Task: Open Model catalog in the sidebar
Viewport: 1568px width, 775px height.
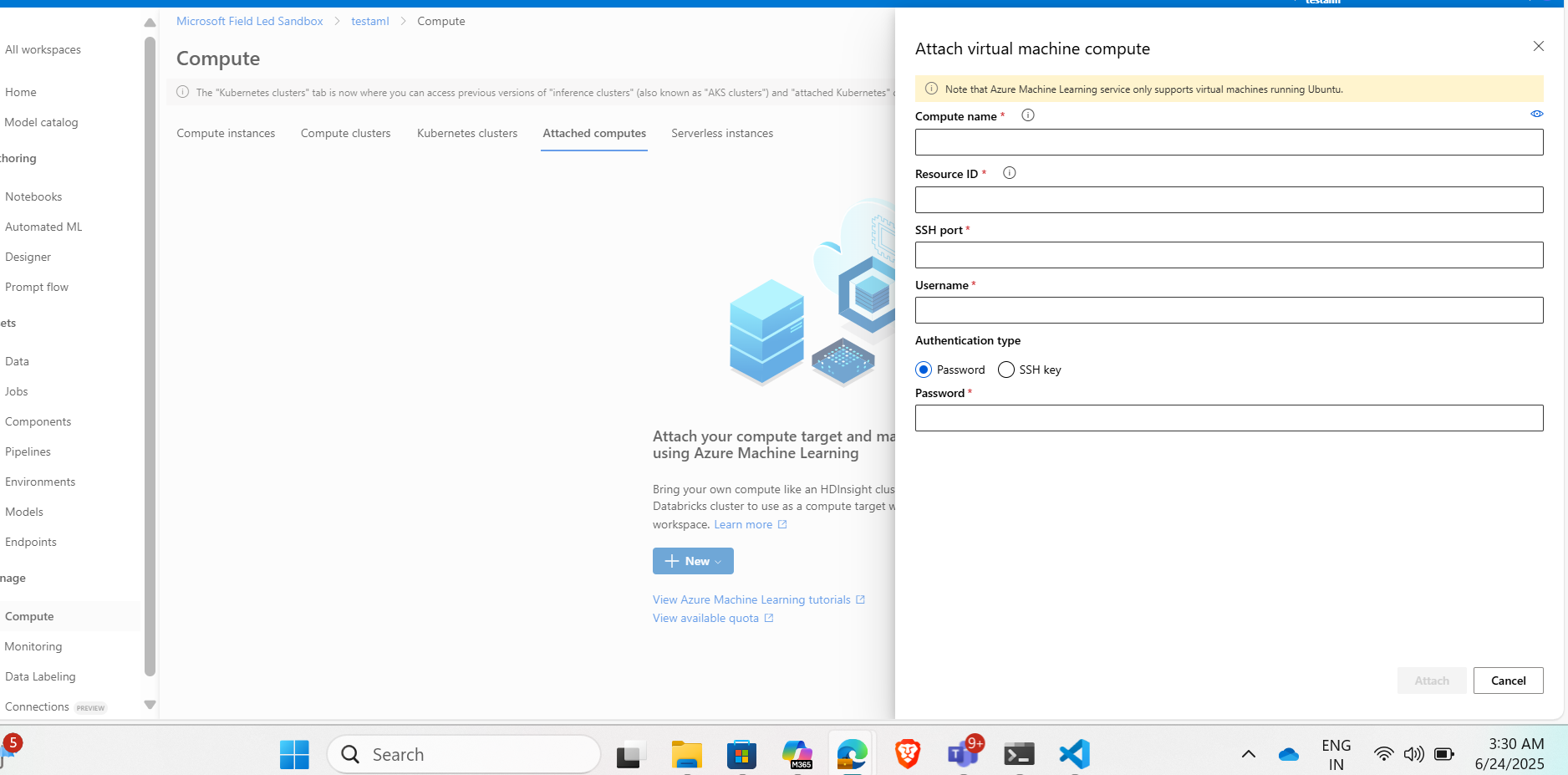Action: 41,122
